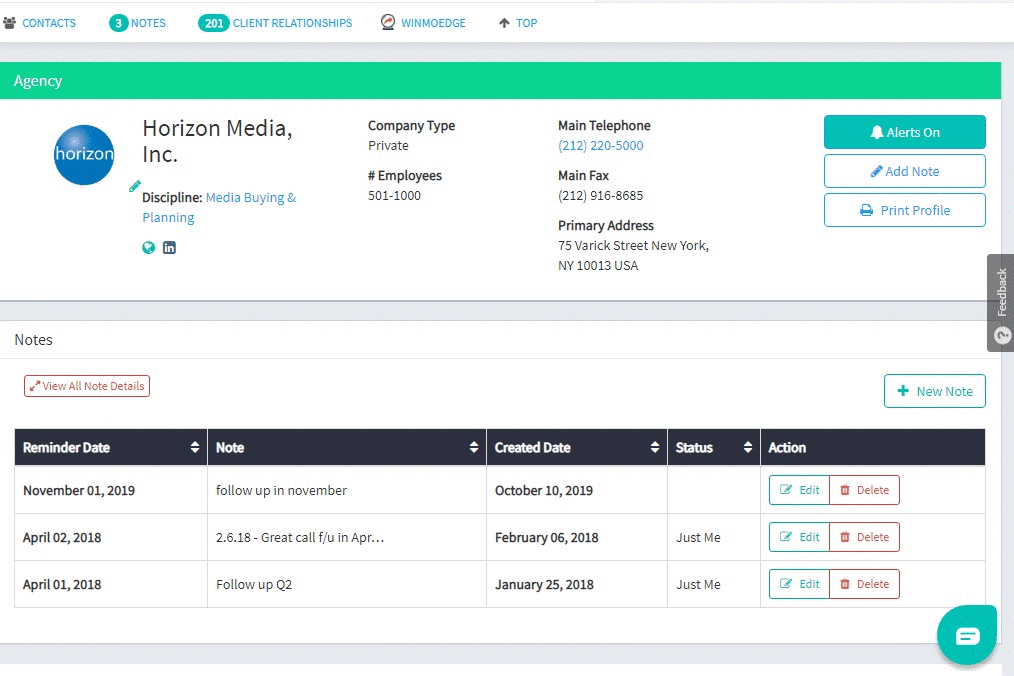Click the green pencil edit discipline icon
This screenshot has width=1014, height=676.
click(135, 186)
